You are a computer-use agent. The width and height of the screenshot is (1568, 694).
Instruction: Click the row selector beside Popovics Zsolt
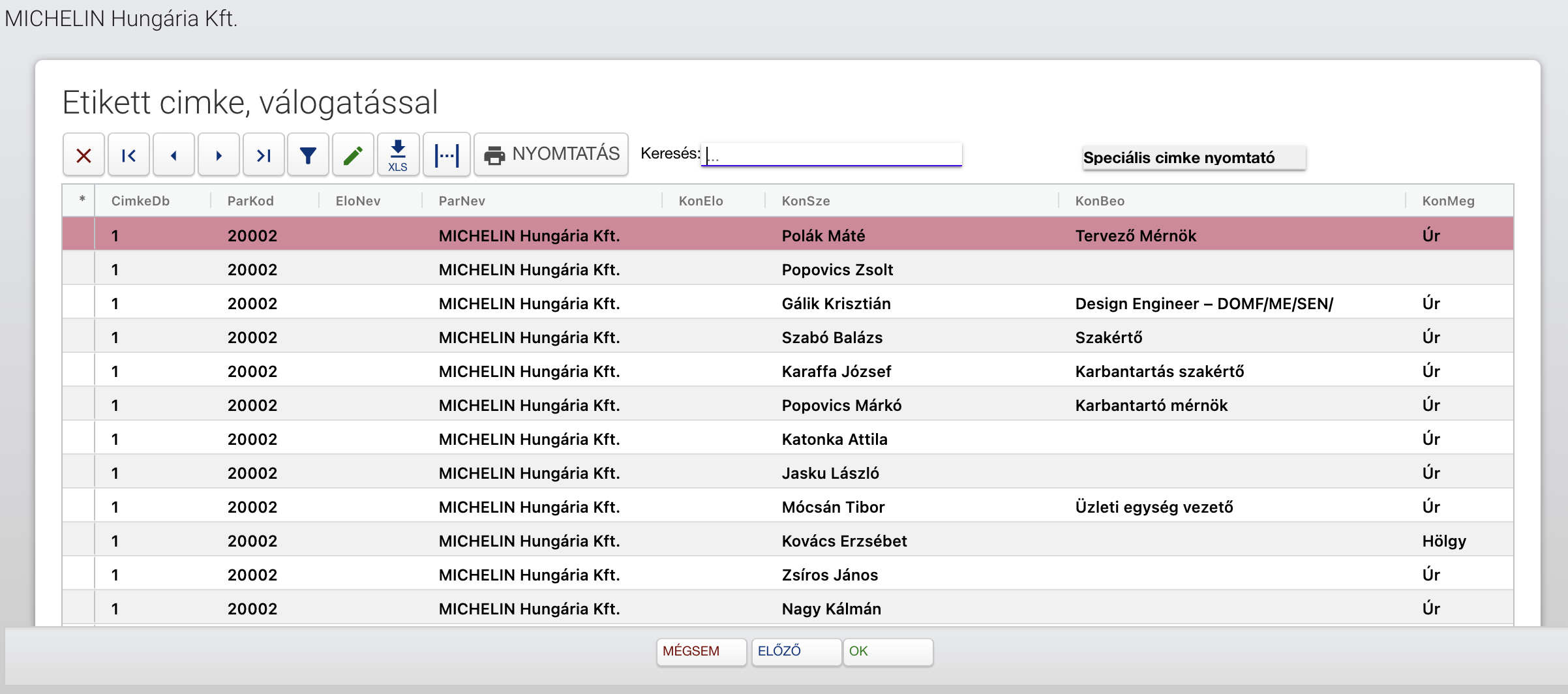[79, 269]
